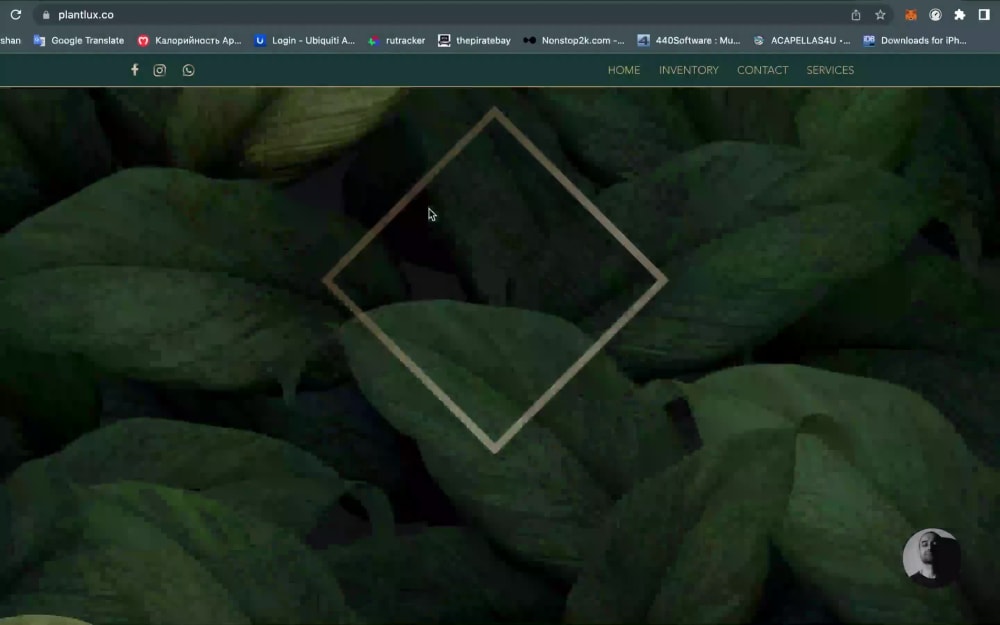The height and width of the screenshot is (625, 1000).
Task: Click the padlock site security icon
Action: coord(46,15)
